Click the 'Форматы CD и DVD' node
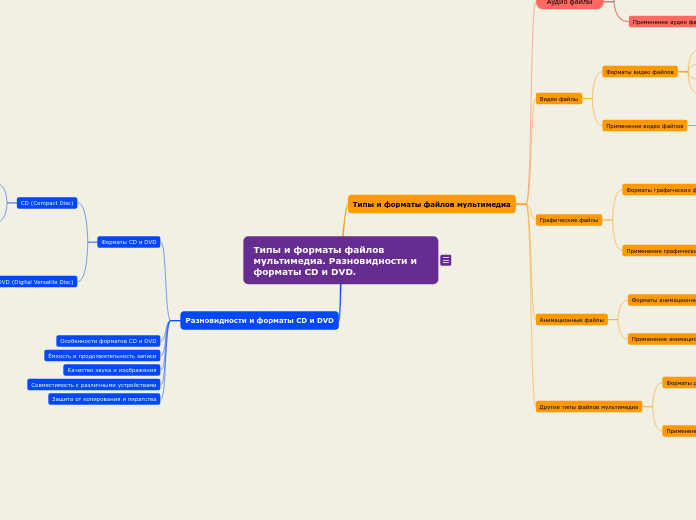Screen dimensions: 696x520 129,242
